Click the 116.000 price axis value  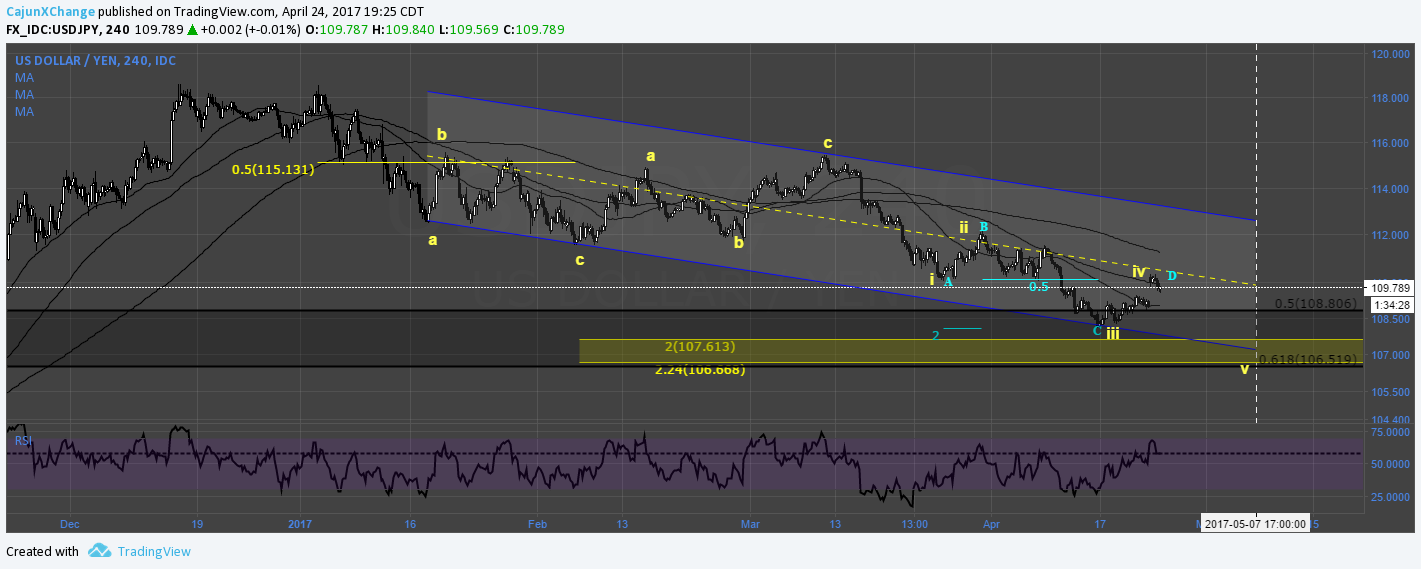click(1390, 144)
